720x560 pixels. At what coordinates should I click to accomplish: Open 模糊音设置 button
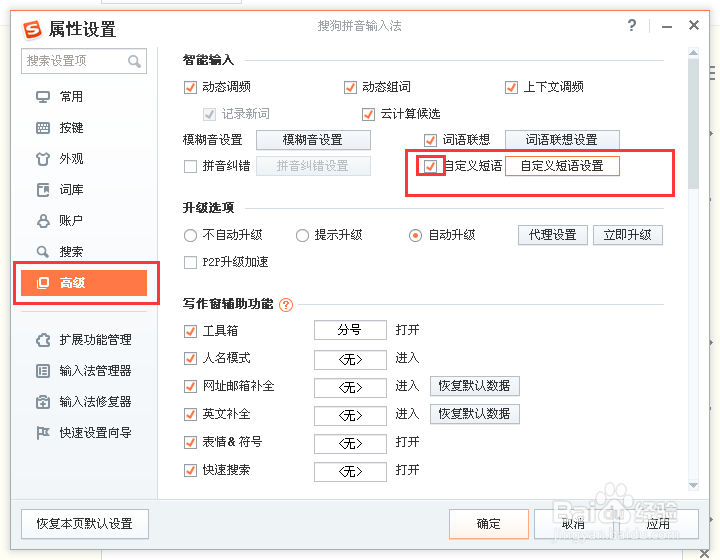pyautogui.click(x=313, y=140)
